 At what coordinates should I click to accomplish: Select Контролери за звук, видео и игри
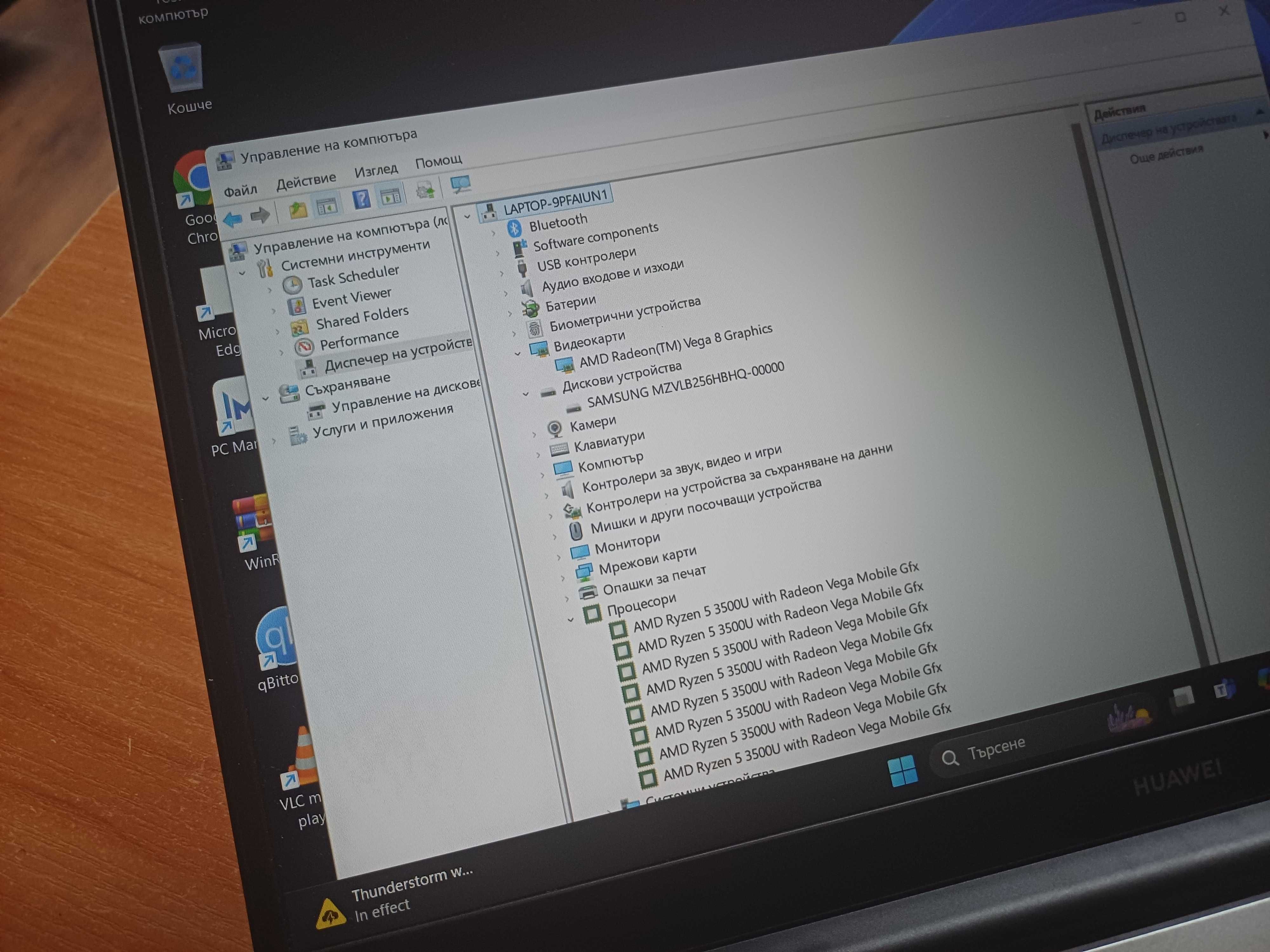[681, 468]
